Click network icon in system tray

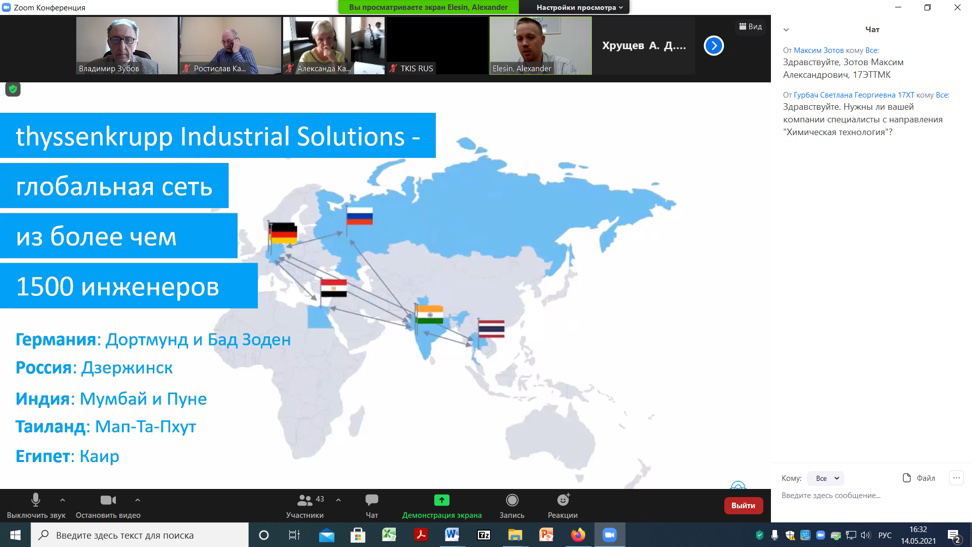(850, 535)
